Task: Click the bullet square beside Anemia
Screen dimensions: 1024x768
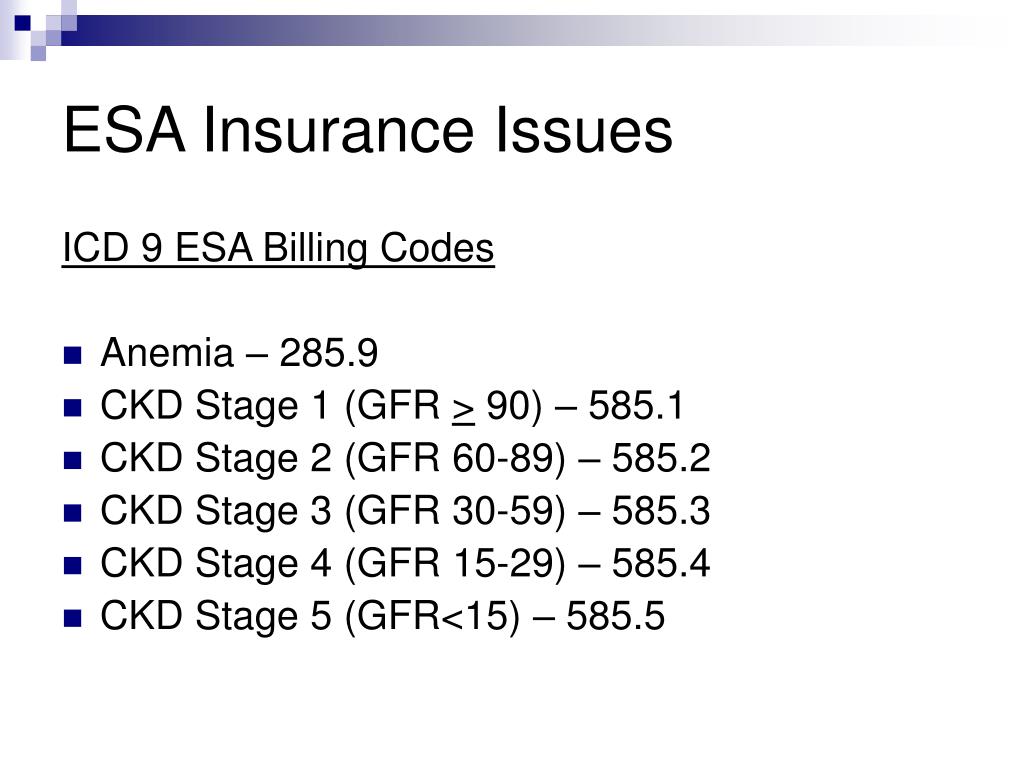Action: pyautogui.click(x=72, y=355)
